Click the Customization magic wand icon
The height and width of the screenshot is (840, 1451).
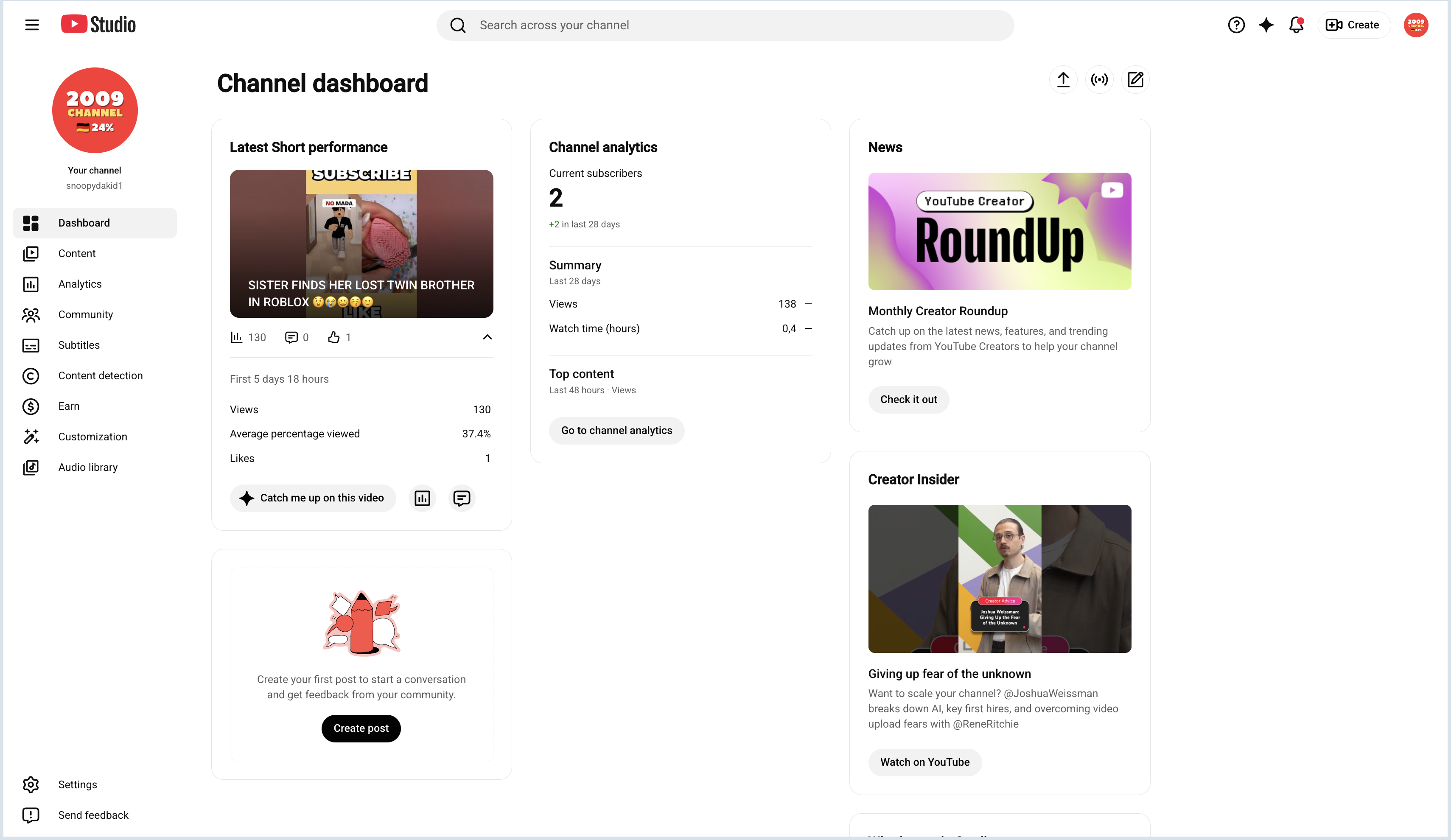pyautogui.click(x=31, y=437)
